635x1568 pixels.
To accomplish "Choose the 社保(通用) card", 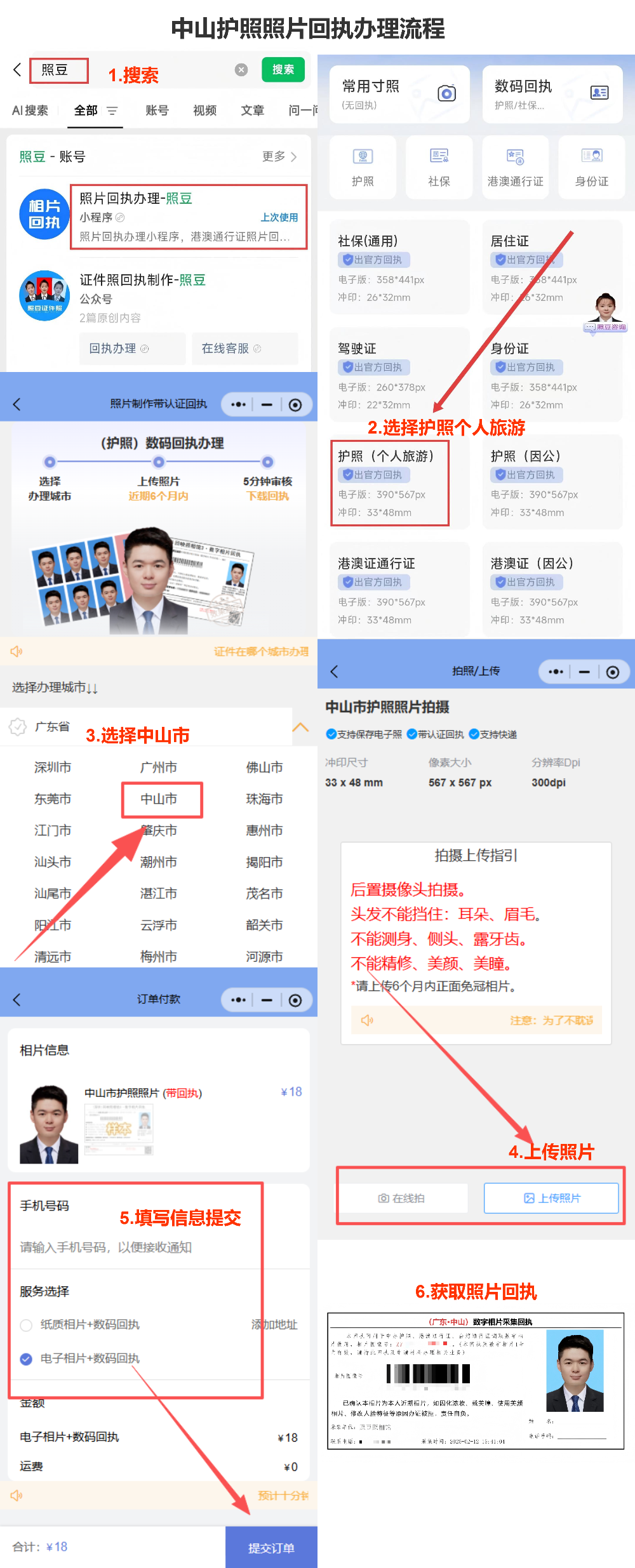I will click(x=399, y=267).
